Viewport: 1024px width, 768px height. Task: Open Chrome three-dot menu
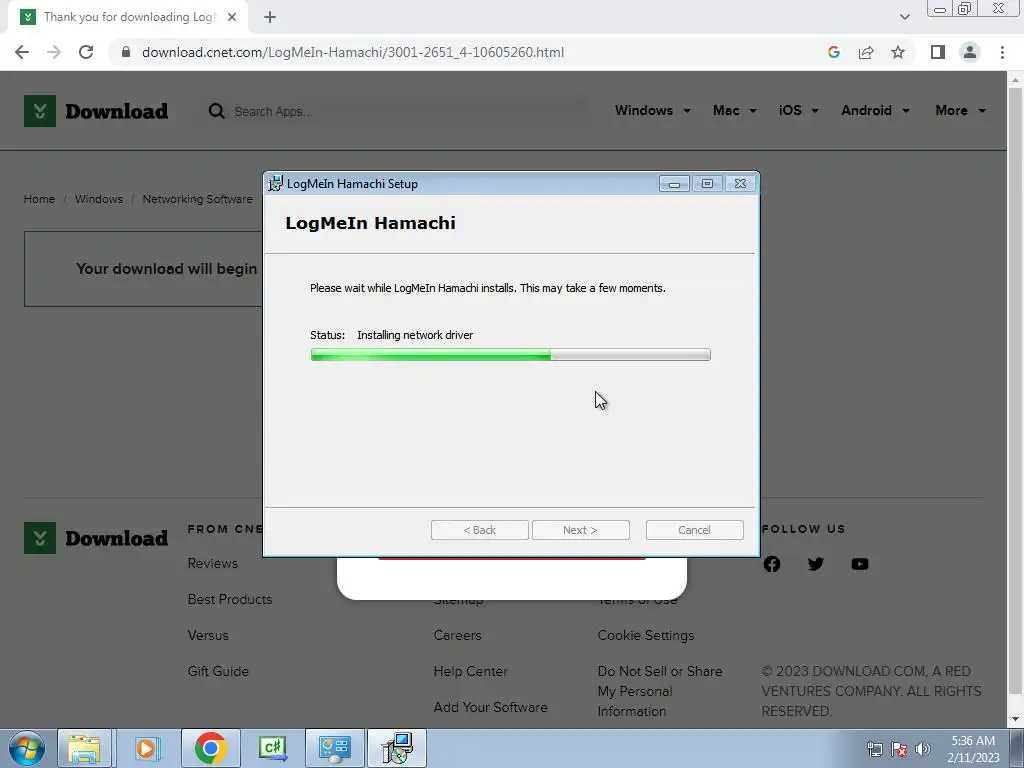point(1002,52)
